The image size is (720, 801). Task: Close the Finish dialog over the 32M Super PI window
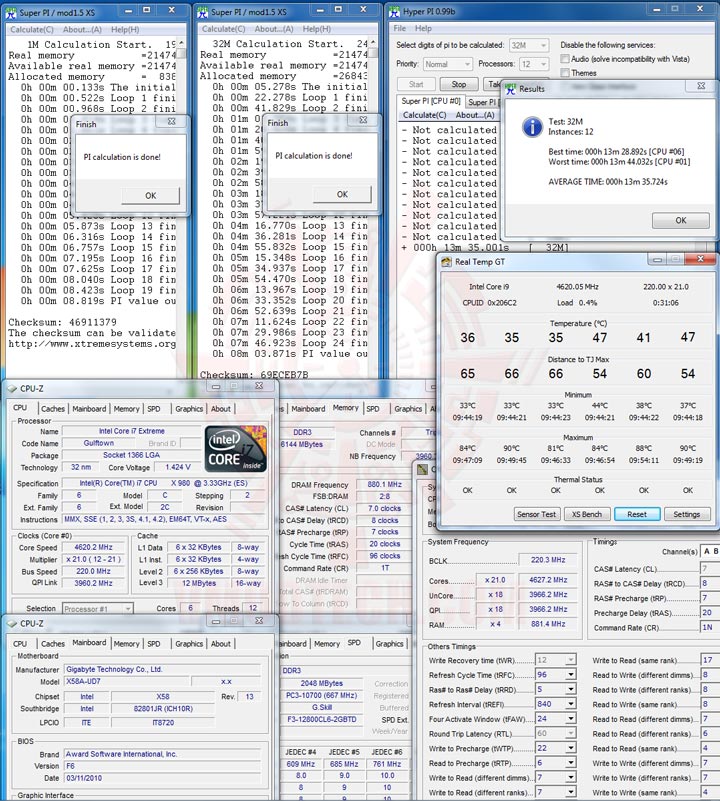[x=363, y=120]
